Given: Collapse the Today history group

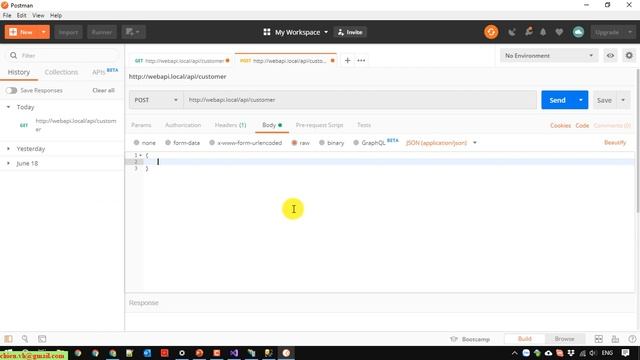Looking at the screenshot, I should click(x=9, y=107).
